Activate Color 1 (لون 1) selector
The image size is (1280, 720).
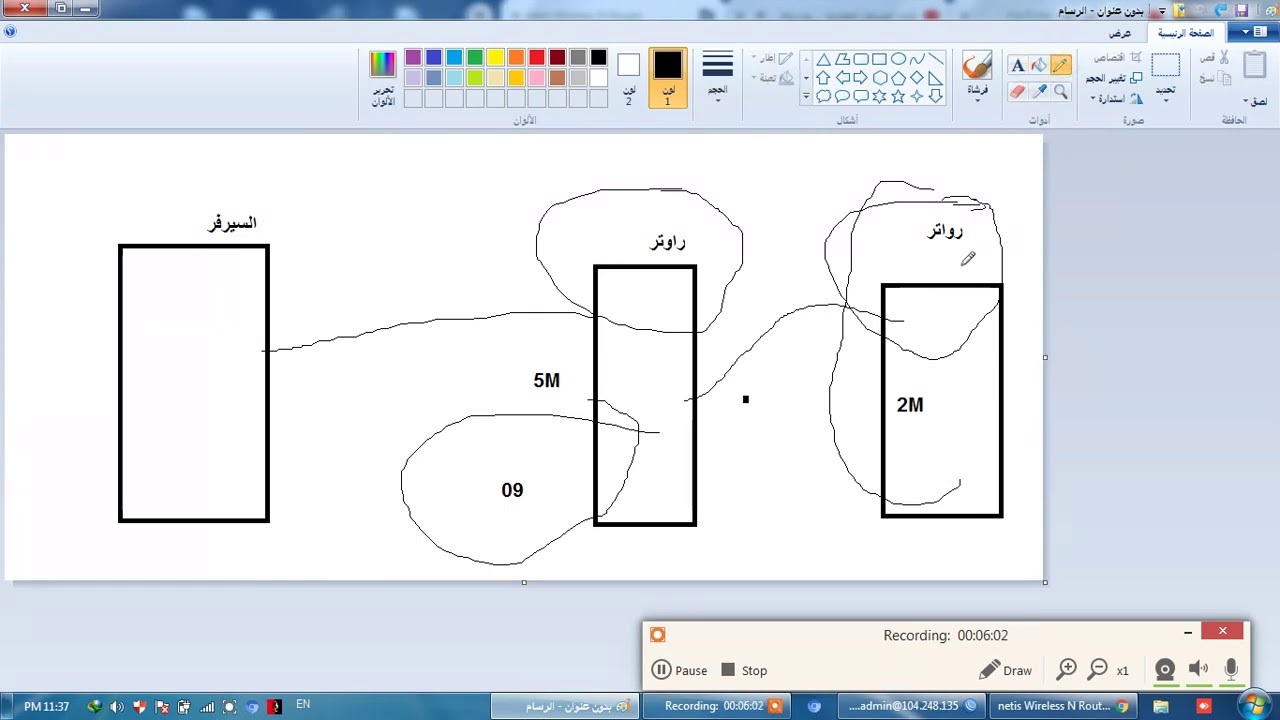tap(668, 79)
